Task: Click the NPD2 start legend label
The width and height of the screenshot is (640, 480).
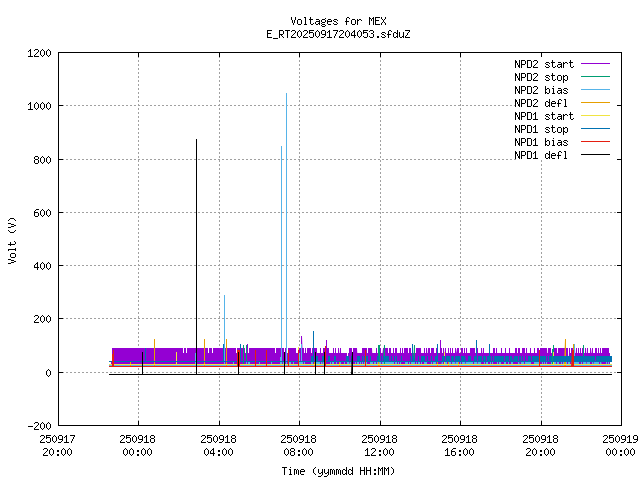Action: [544, 64]
